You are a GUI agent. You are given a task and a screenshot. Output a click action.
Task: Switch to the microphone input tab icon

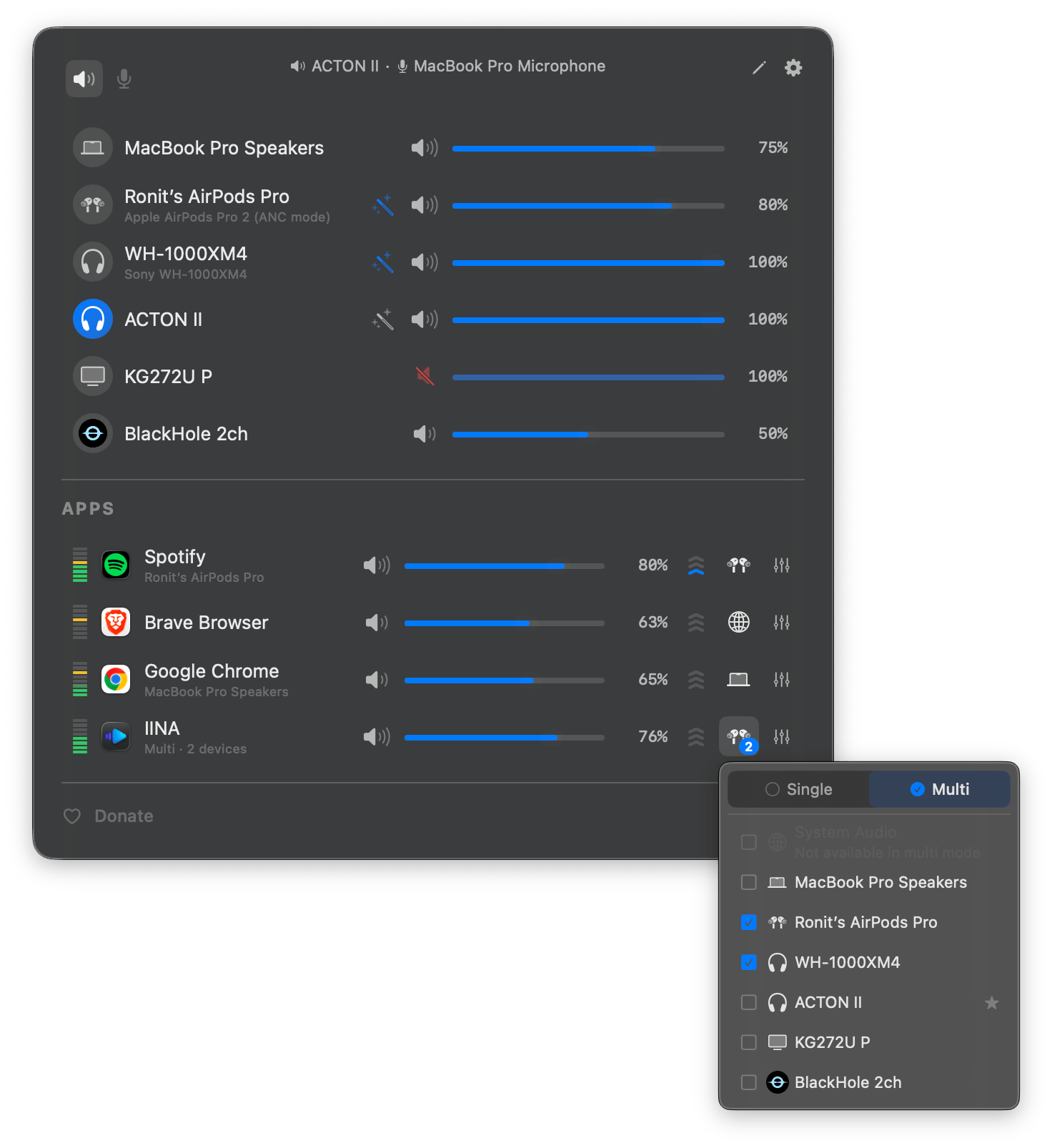[124, 79]
